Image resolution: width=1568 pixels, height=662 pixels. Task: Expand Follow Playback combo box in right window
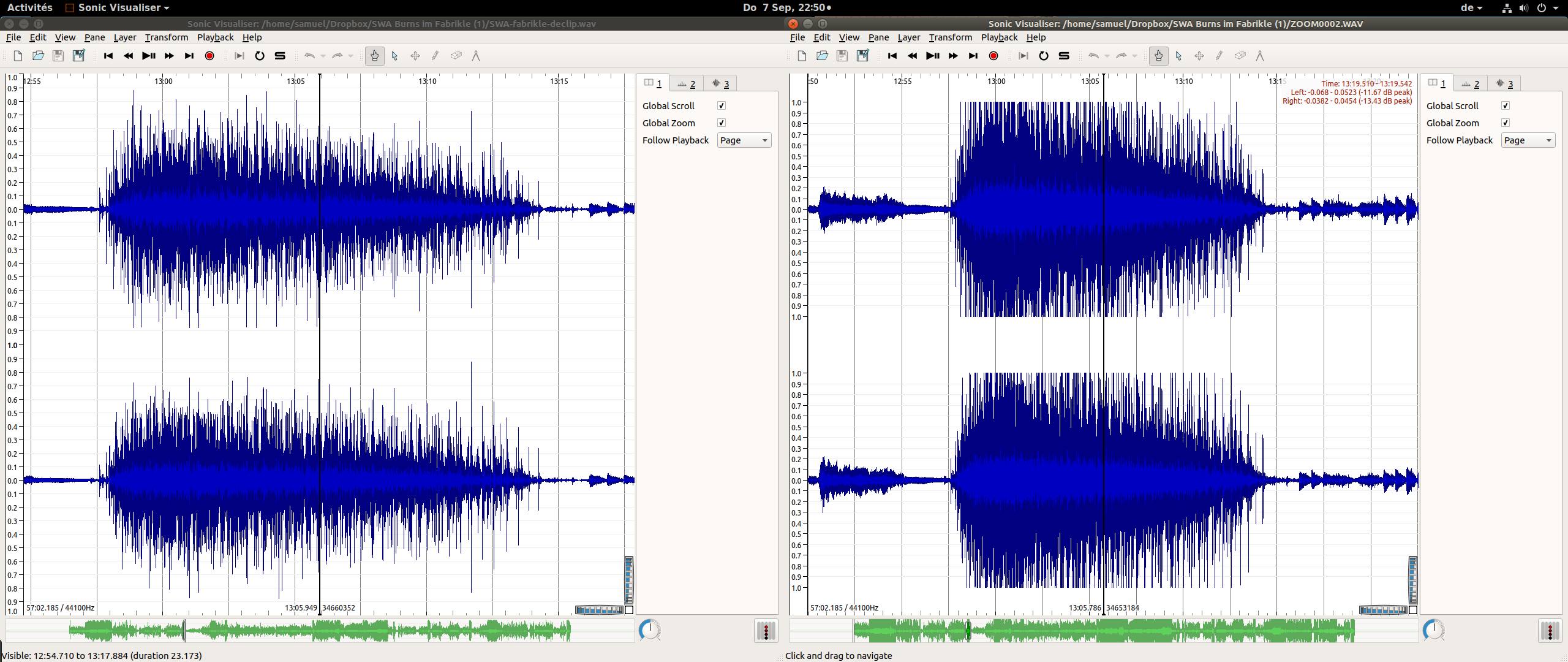(1528, 140)
